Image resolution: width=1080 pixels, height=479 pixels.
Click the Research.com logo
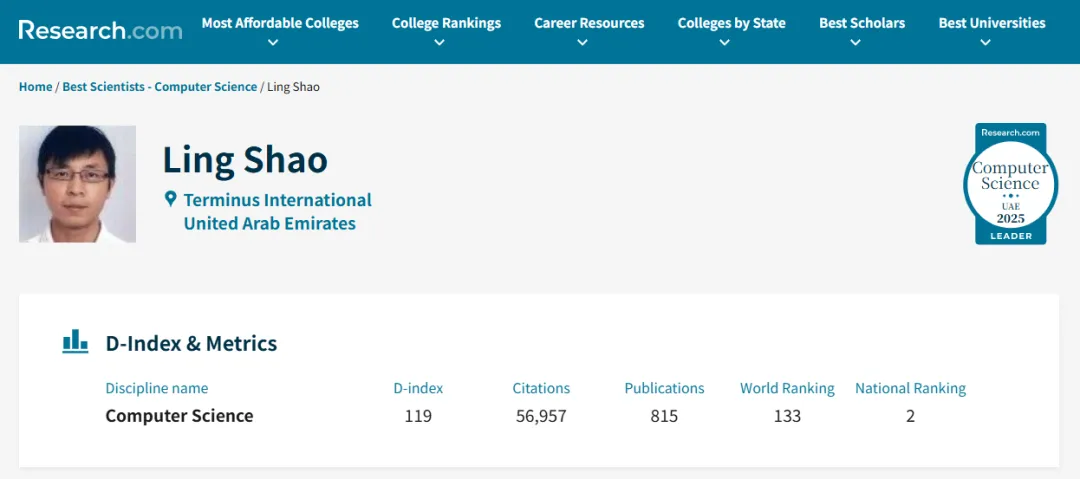[100, 30]
